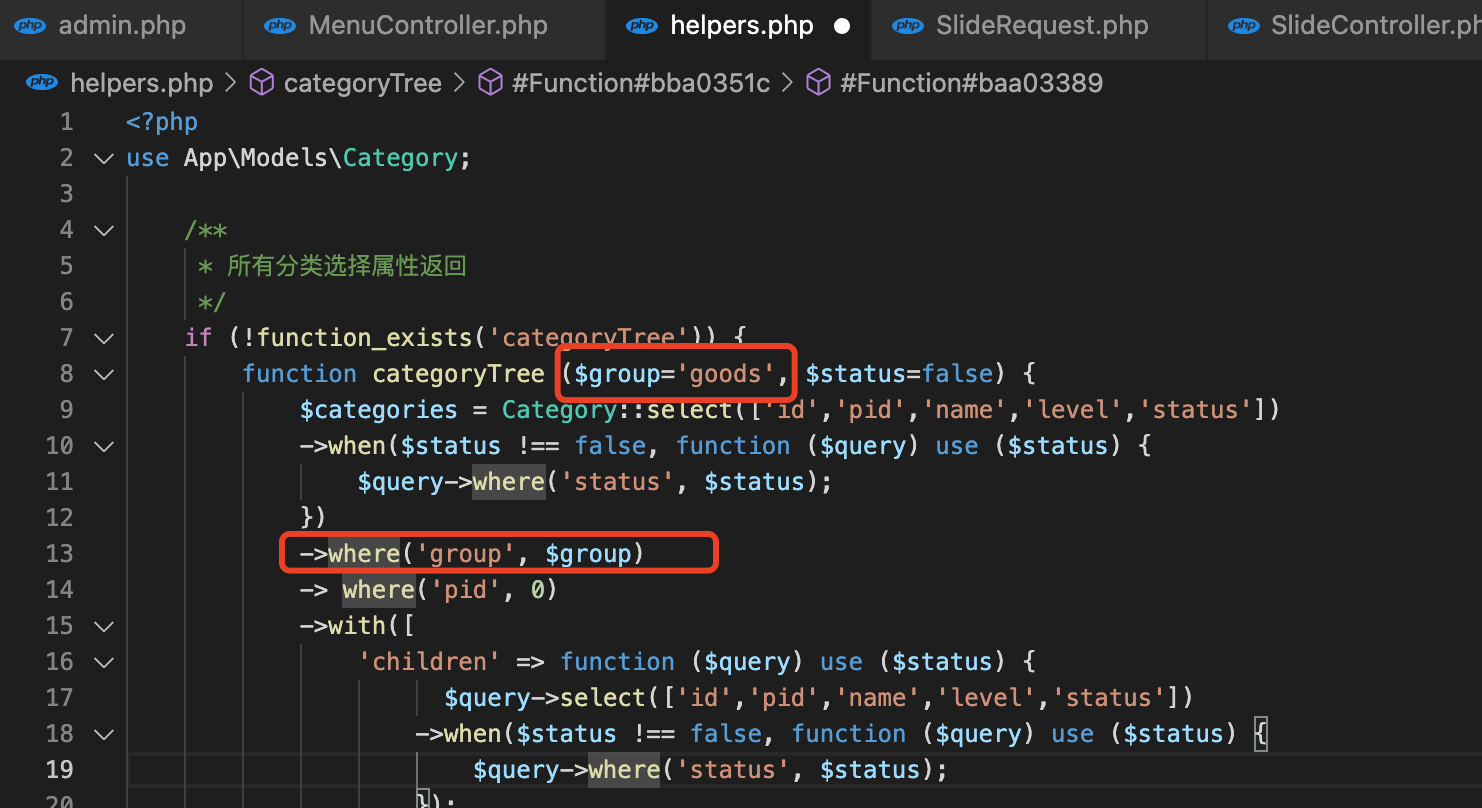Viewport: 1482px width, 808px height.
Task: Click where('pid', 0) on line 14
Action: (449, 590)
